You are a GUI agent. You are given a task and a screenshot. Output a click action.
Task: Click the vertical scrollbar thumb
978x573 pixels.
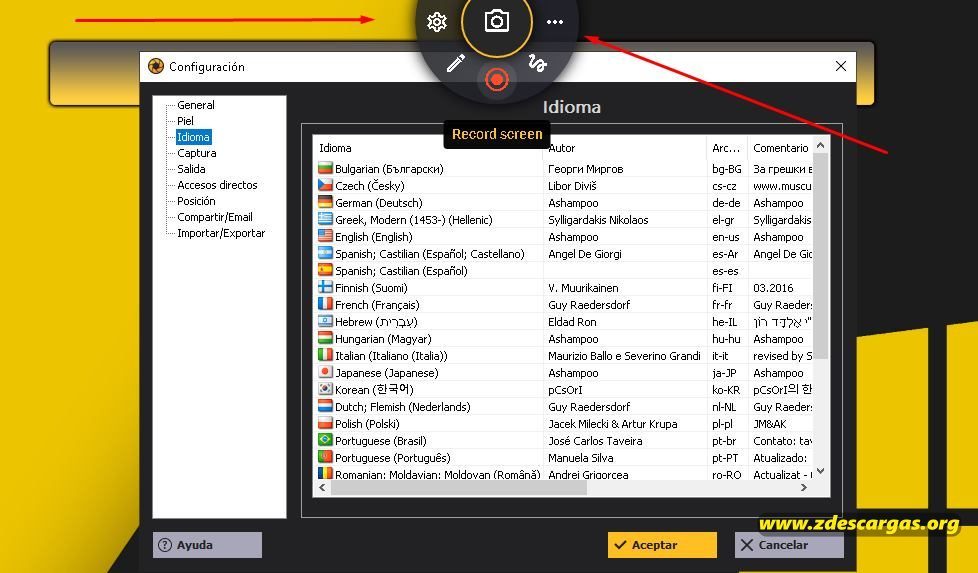coord(821,256)
